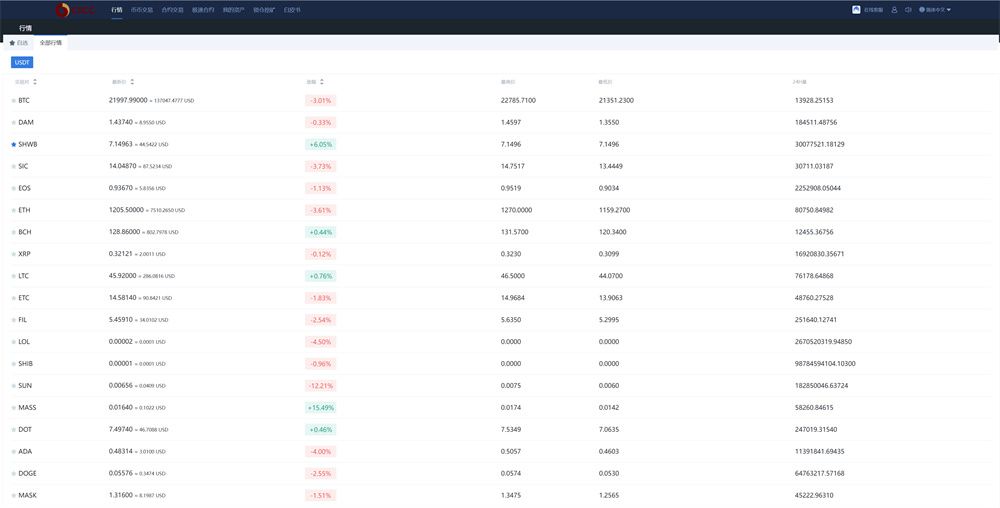Screen dimensions: 1000x508
Task: Click DOT price 7.49740
Action: pyautogui.click(x=121, y=430)
